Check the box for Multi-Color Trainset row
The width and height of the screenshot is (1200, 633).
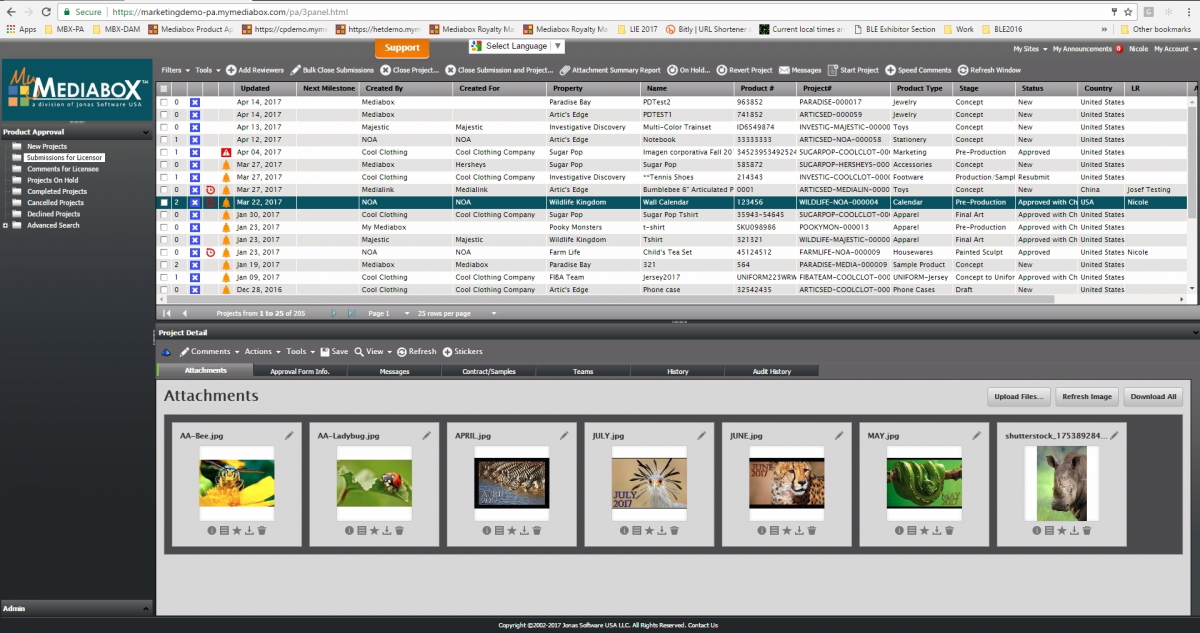tap(164, 127)
